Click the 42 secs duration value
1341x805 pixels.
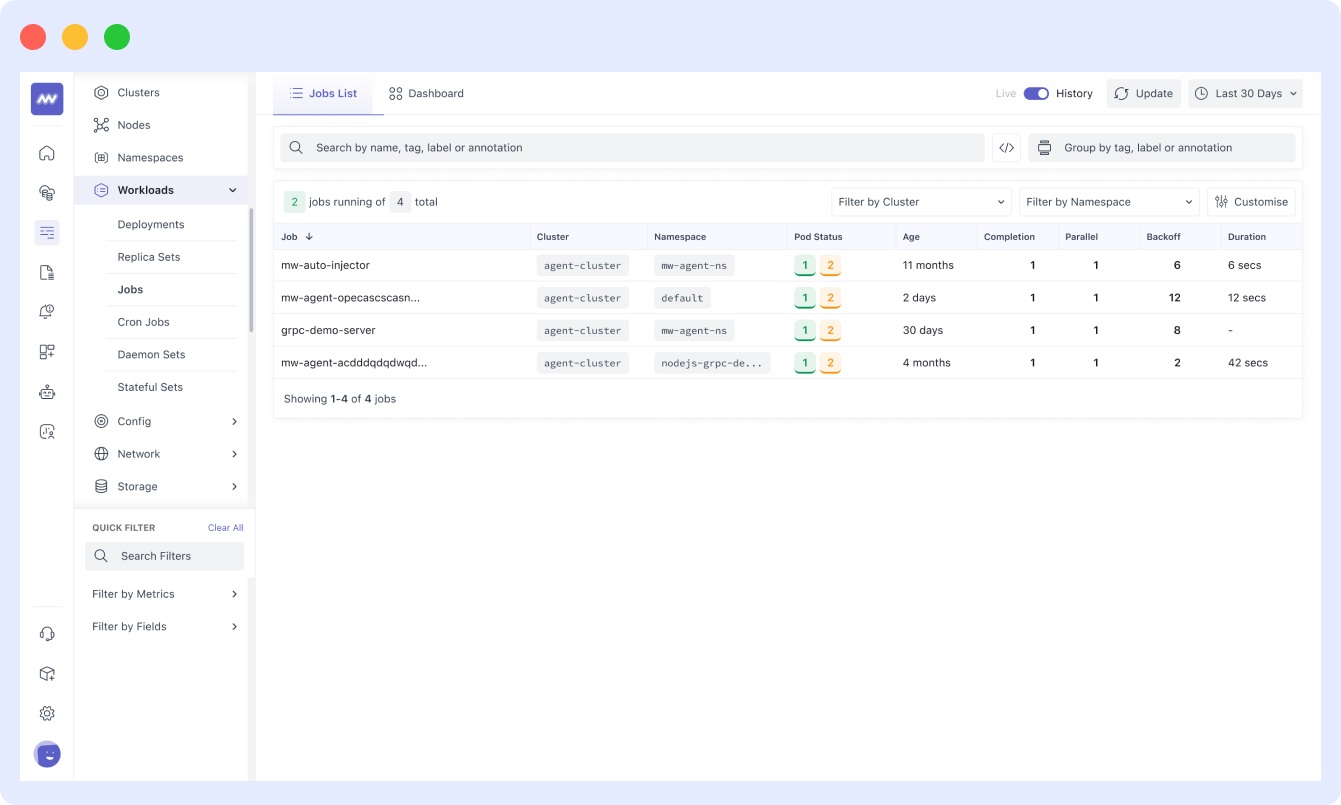[1247, 363]
